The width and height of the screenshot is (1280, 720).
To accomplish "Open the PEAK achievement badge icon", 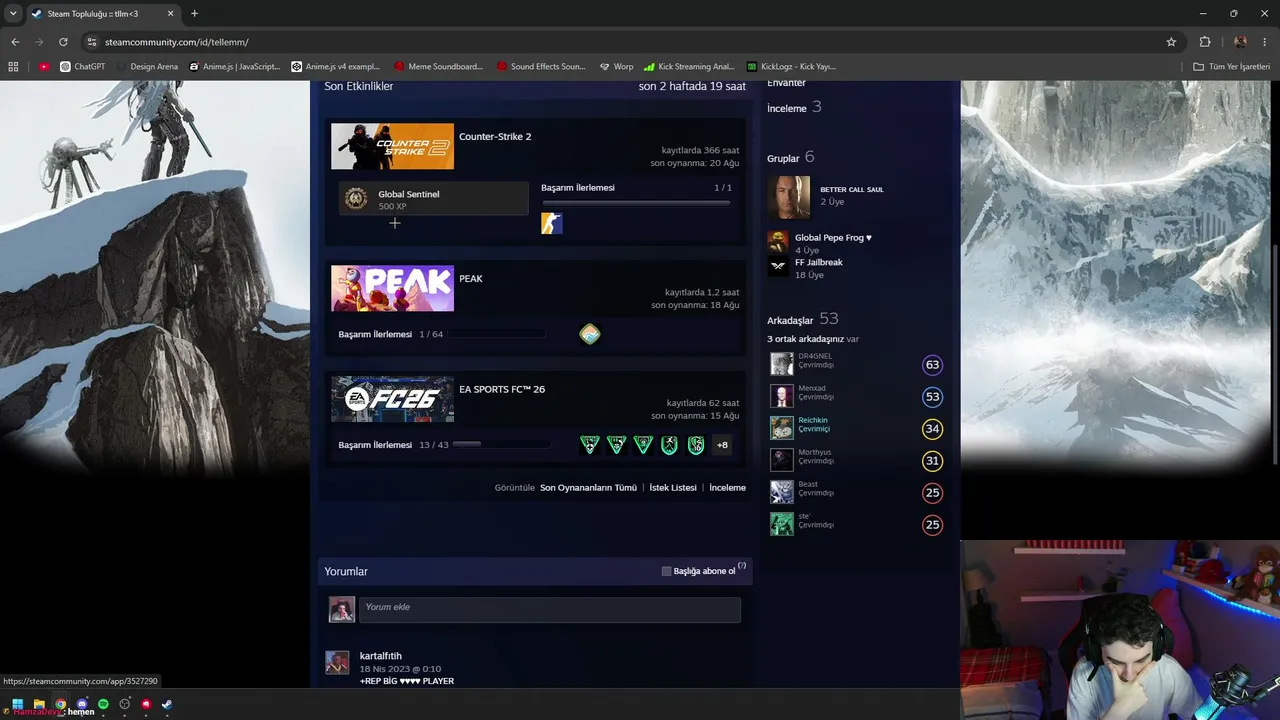I will coord(590,334).
